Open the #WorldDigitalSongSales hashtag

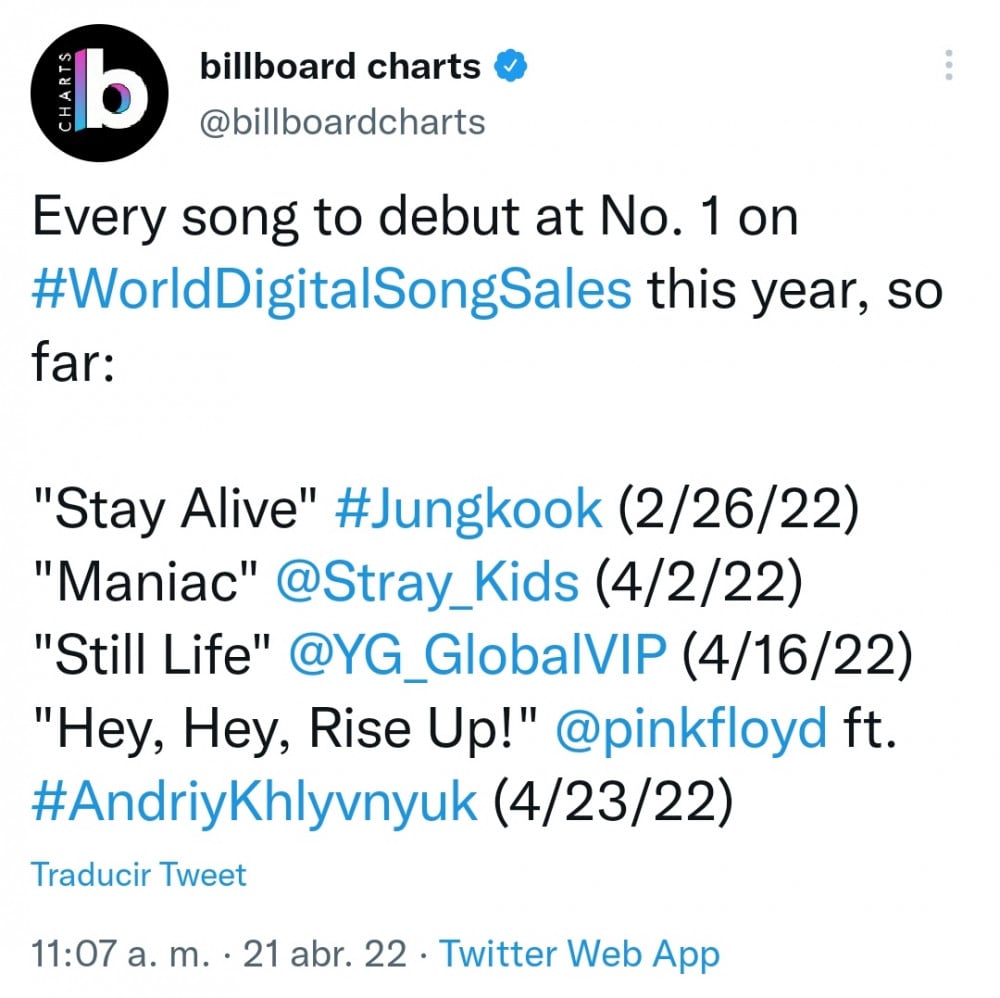tap(332, 290)
